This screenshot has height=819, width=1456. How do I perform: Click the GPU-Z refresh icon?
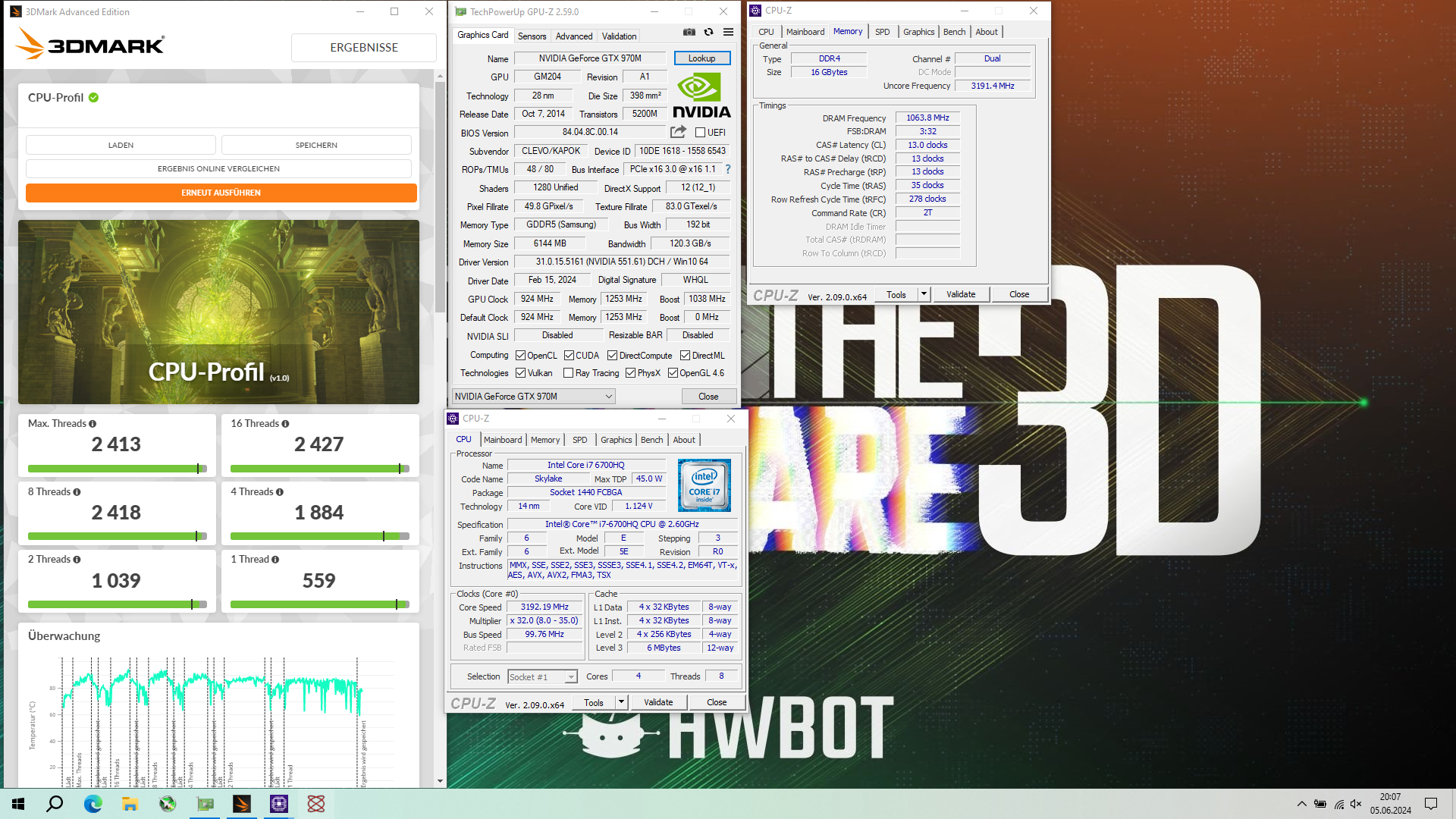point(708,32)
